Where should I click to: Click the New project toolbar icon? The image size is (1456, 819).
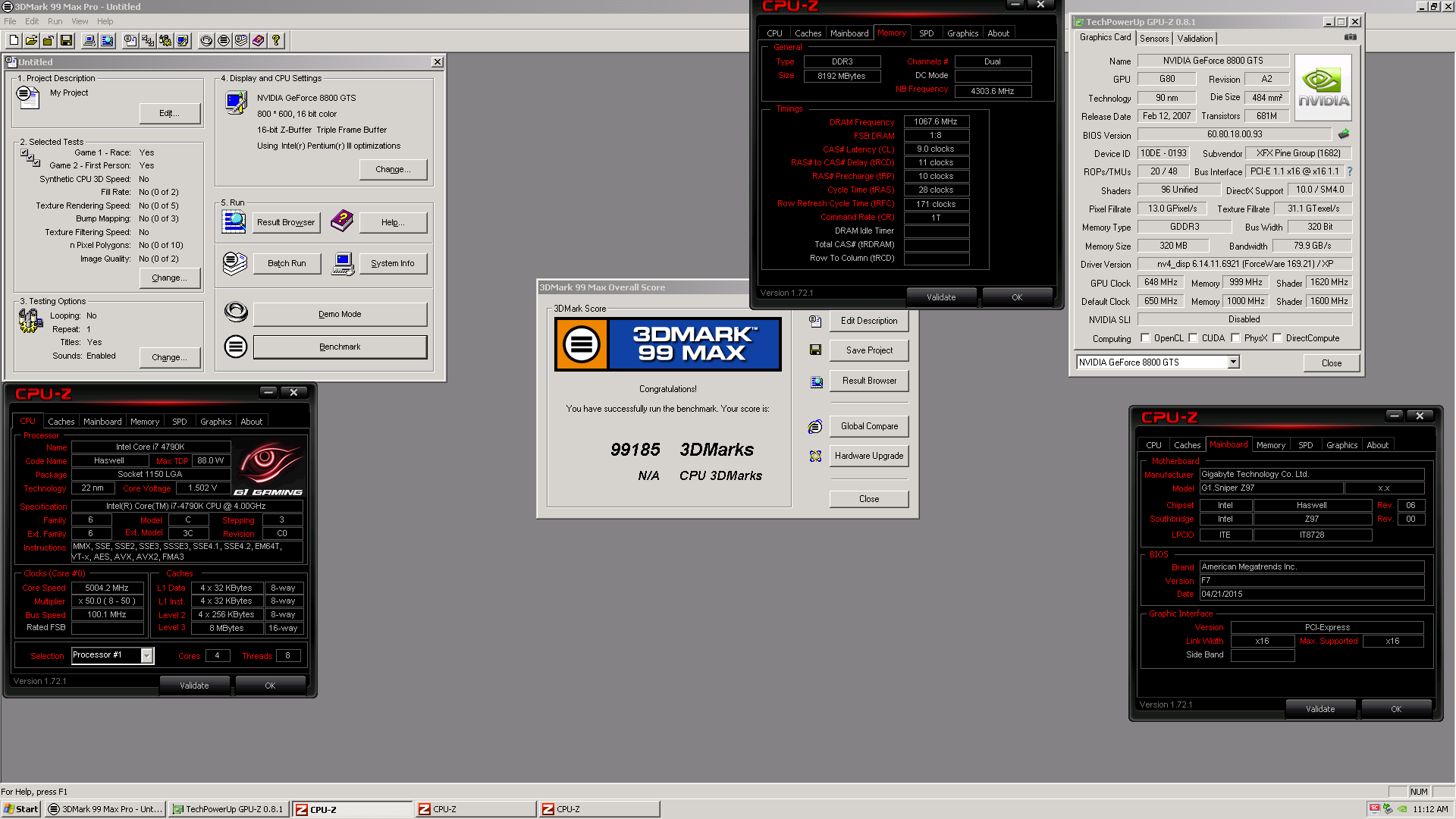coord(14,41)
